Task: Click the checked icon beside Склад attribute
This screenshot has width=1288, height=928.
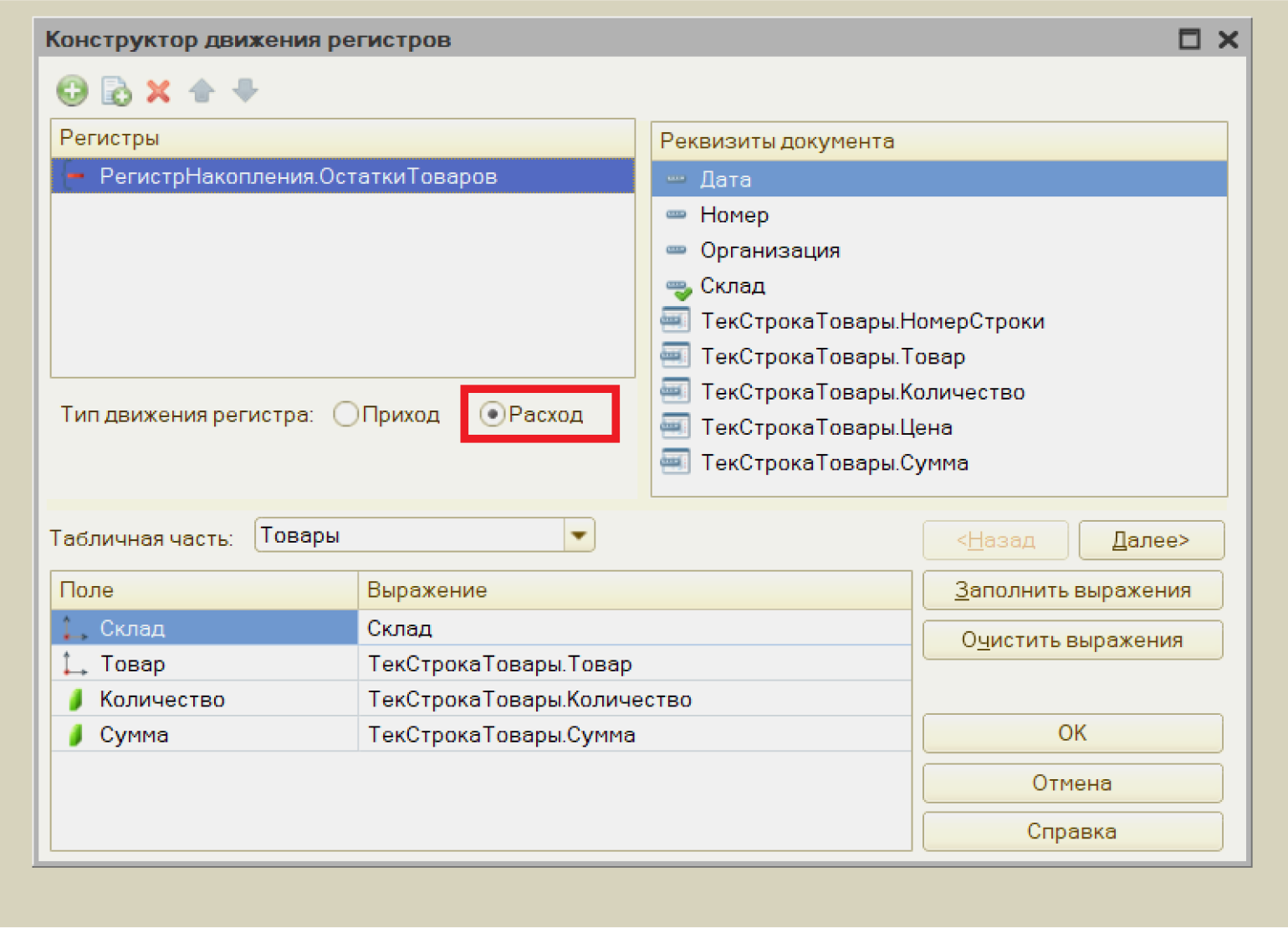Action: pos(678,288)
